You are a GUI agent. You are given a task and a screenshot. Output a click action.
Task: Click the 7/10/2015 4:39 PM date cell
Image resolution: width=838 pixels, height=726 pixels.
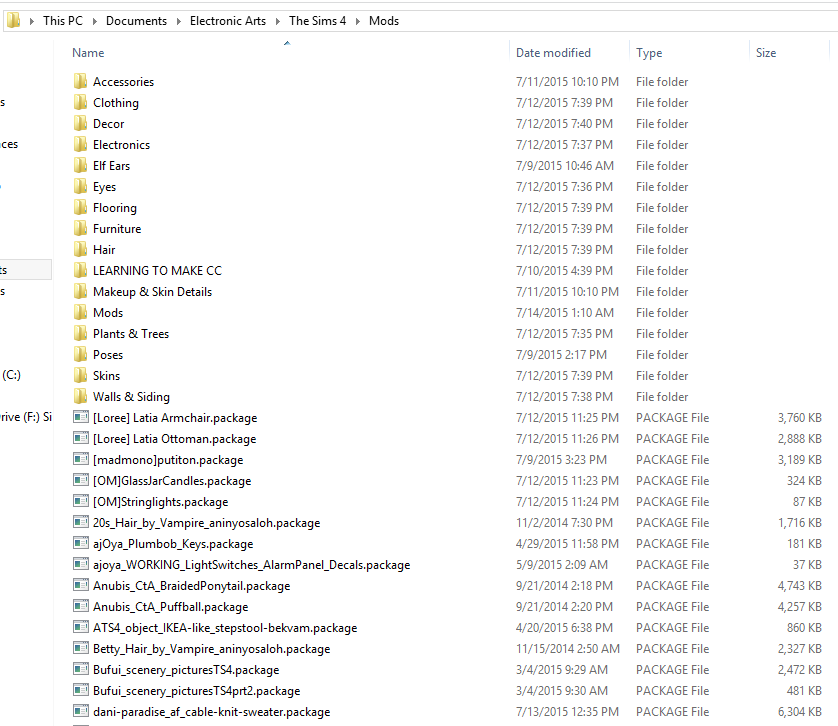[564, 271]
